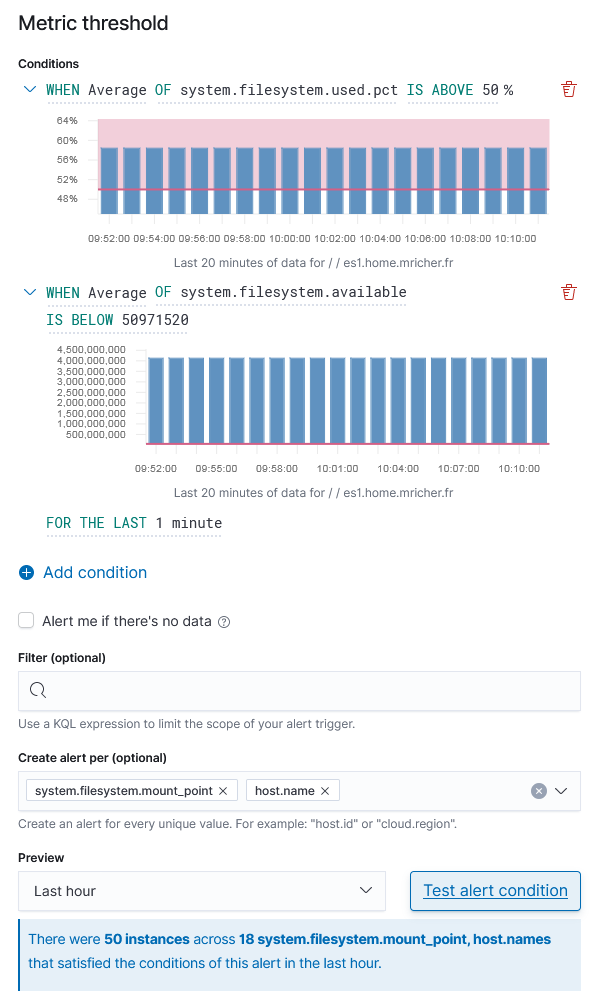
Task: Open the no-data help tooltip icon
Action: [x=224, y=620]
